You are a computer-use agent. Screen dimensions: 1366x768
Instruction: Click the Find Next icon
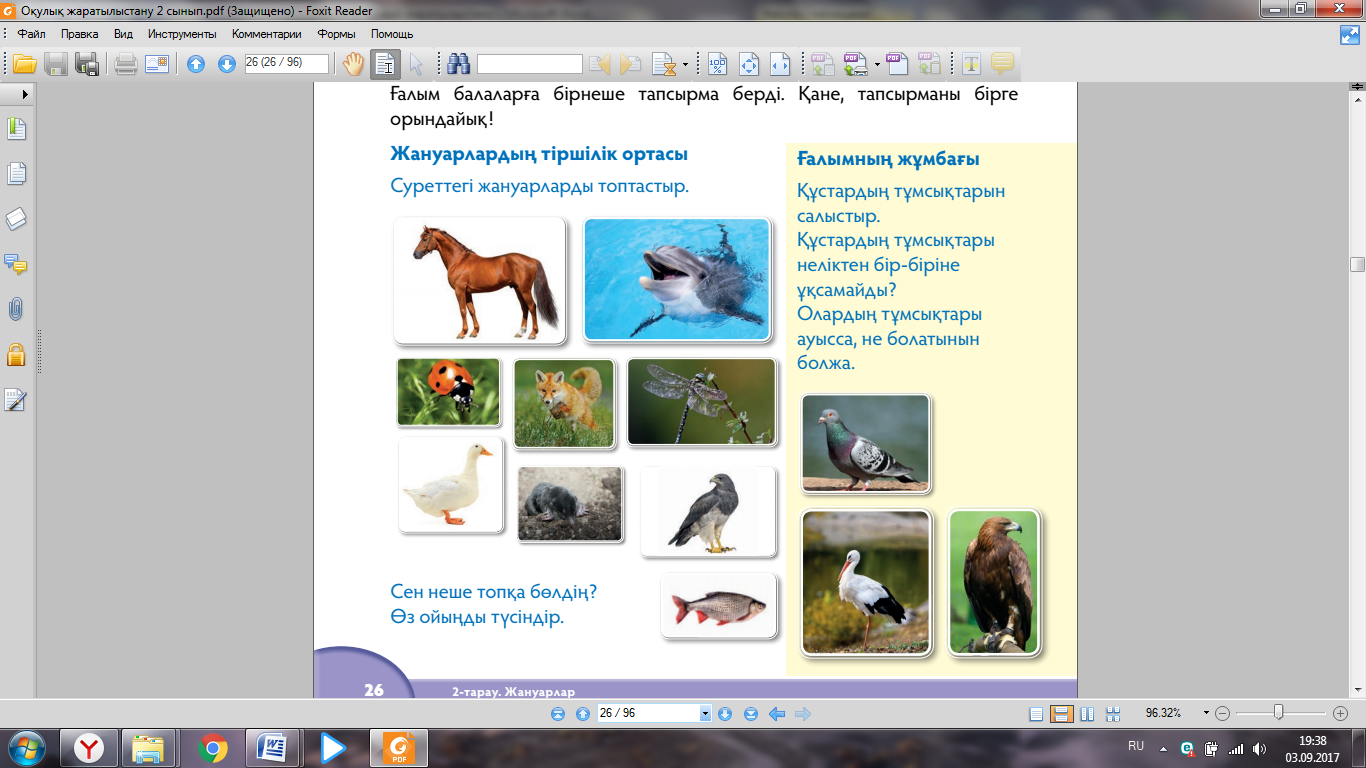631,64
